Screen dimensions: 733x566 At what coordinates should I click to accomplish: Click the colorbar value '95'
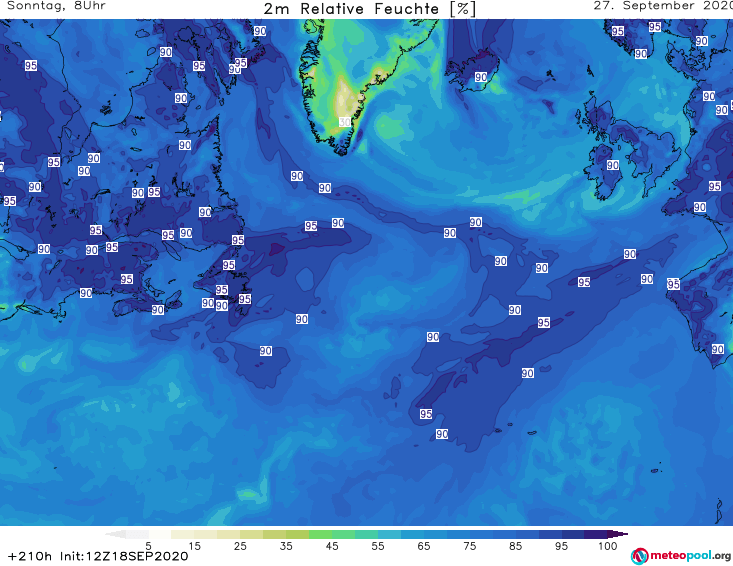pyautogui.click(x=561, y=546)
